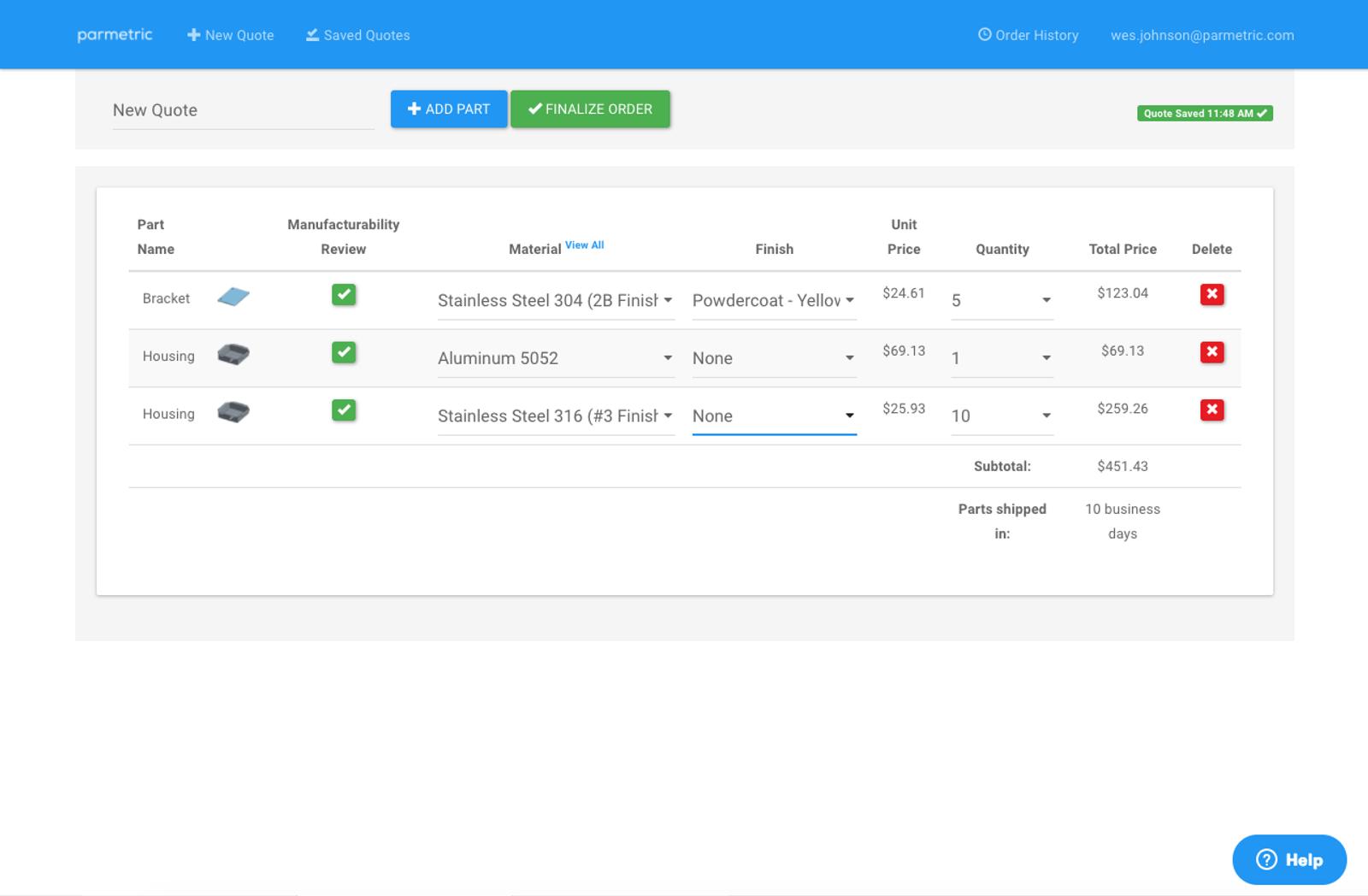This screenshot has width=1368, height=896.
Task: Toggle Bracket manufacturability review checkmark
Action: click(344, 294)
